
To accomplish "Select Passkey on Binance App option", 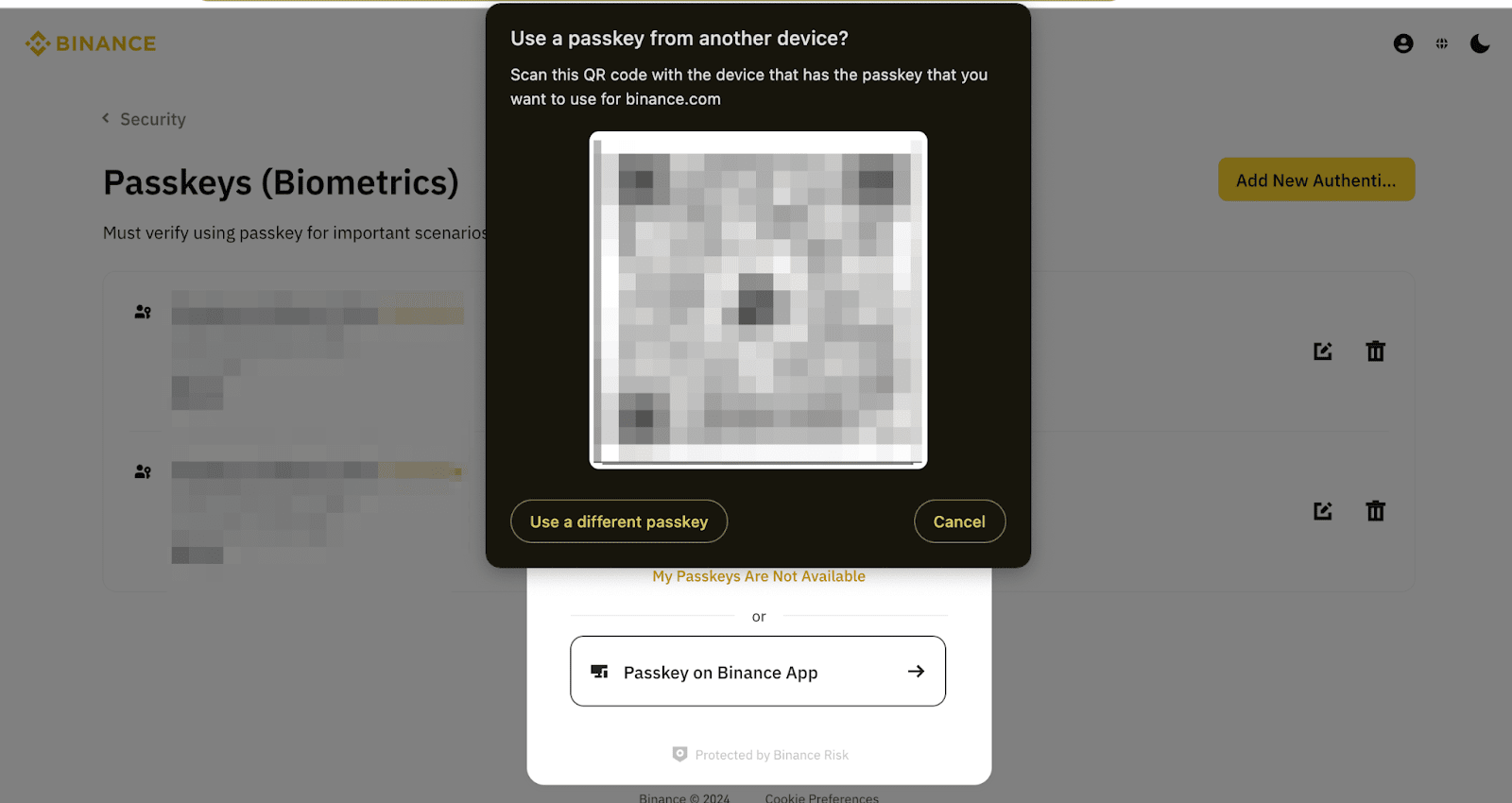I will (758, 672).
